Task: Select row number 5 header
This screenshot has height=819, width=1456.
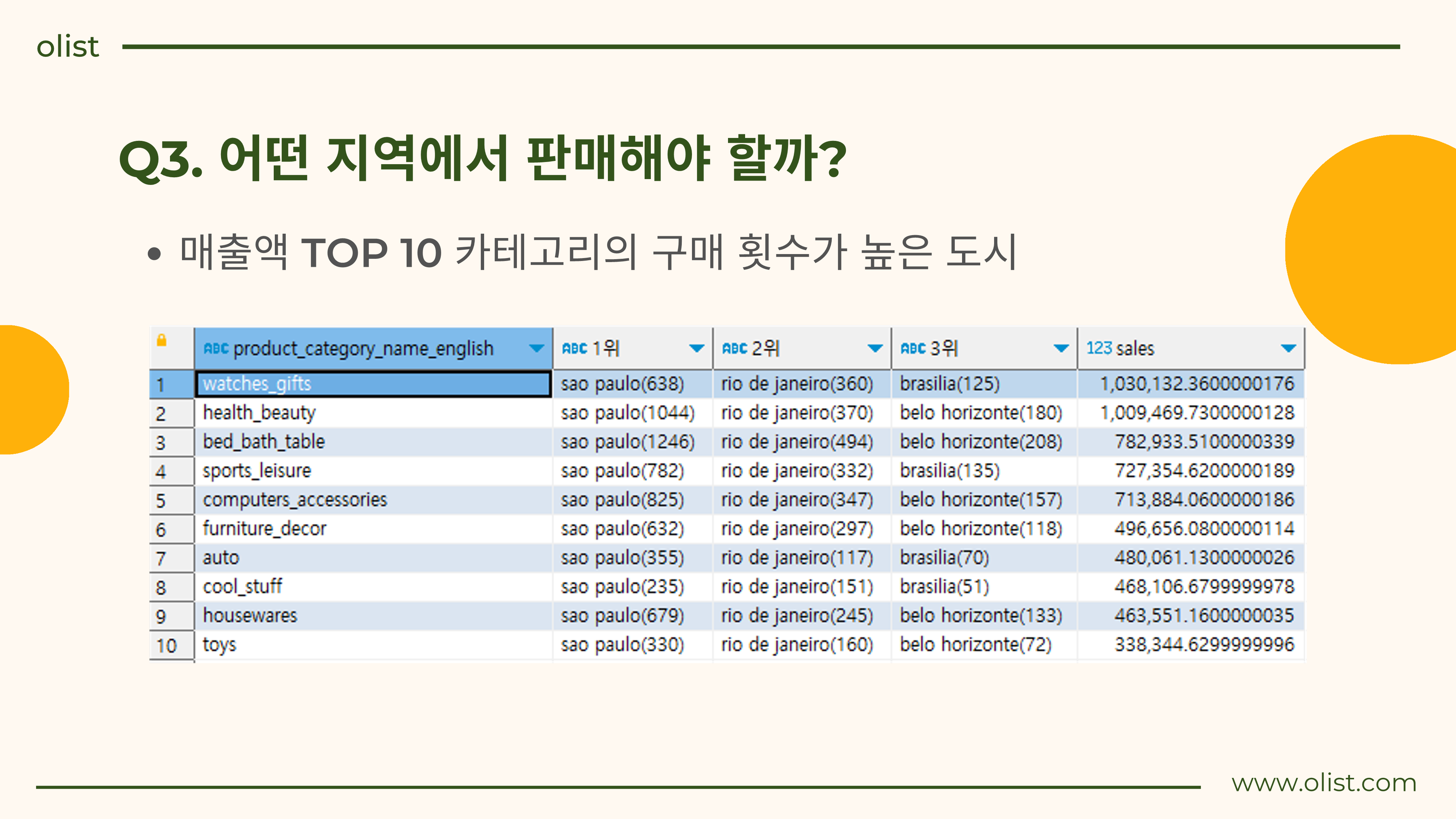Action: click(x=172, y=500)
